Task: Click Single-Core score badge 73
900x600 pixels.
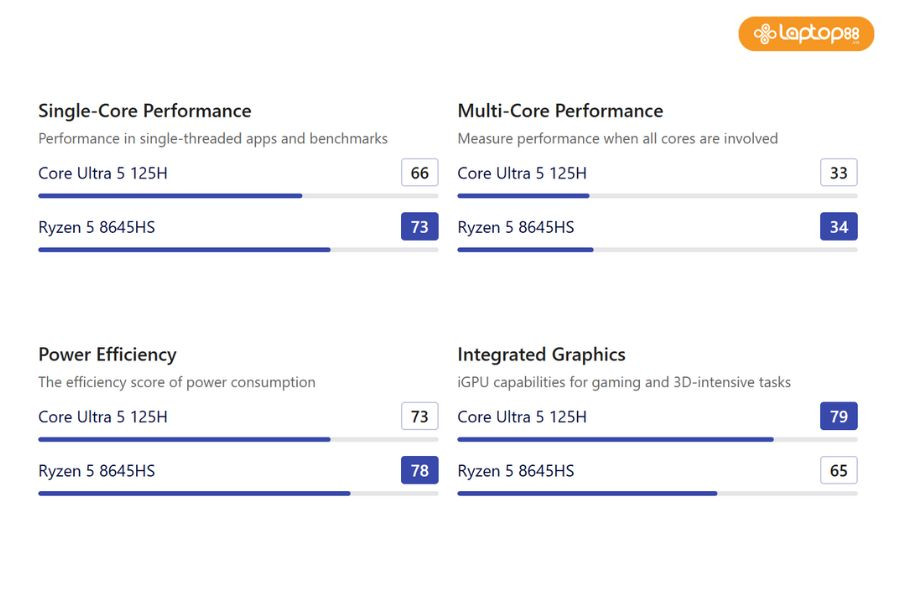Action: point(420,227)
